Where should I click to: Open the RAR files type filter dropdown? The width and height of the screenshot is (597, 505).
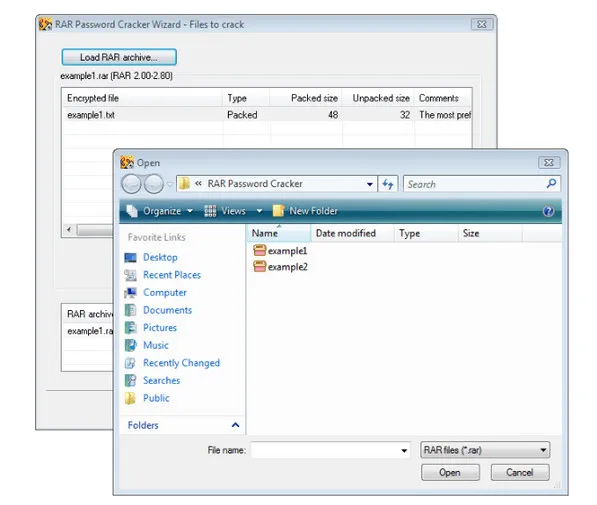point(485,450)
